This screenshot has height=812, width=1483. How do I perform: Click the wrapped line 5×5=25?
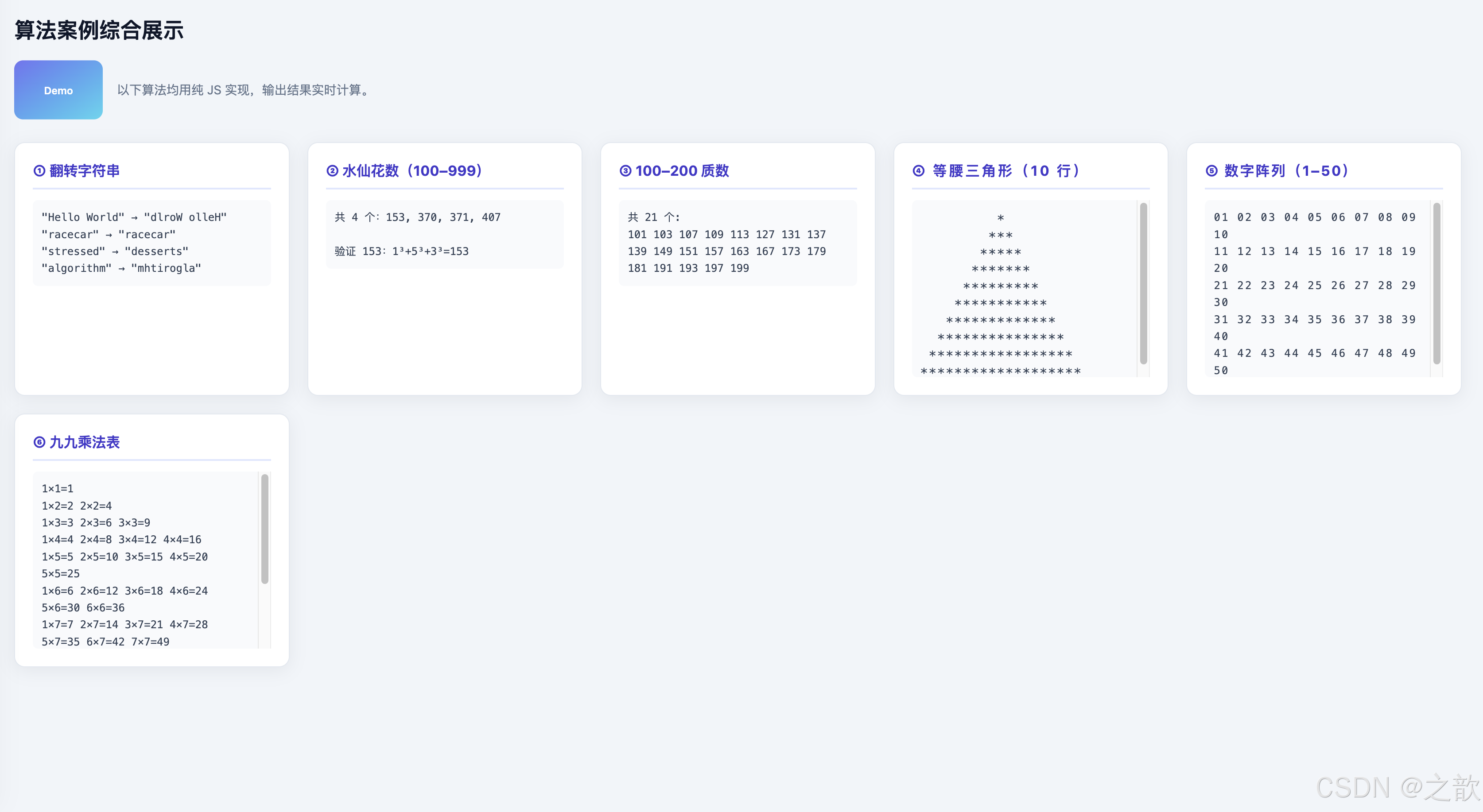60,573
